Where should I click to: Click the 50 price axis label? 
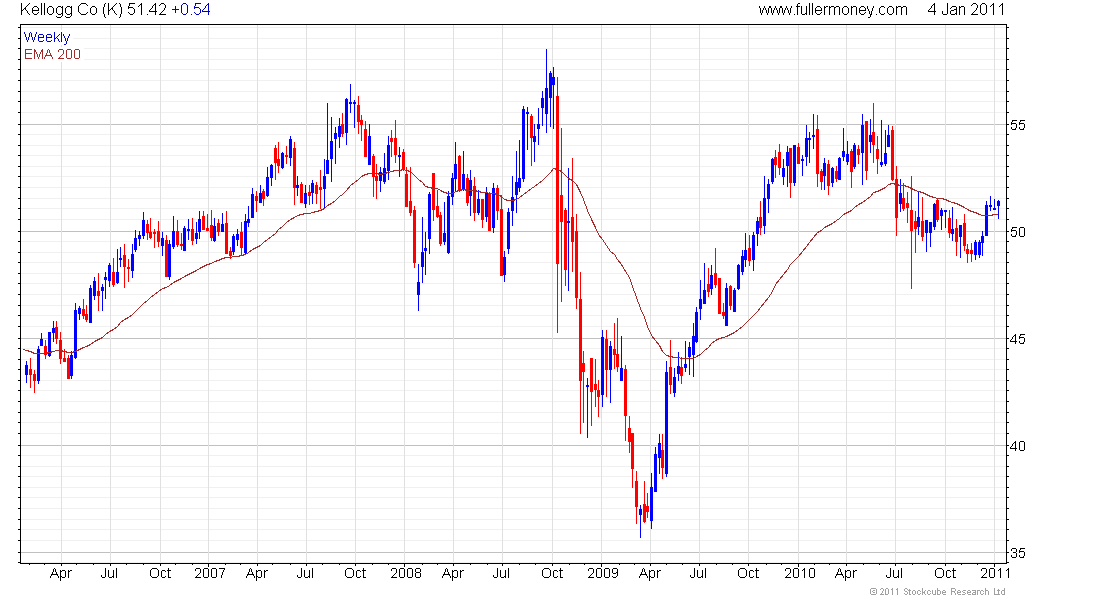tap(1017, 232)
